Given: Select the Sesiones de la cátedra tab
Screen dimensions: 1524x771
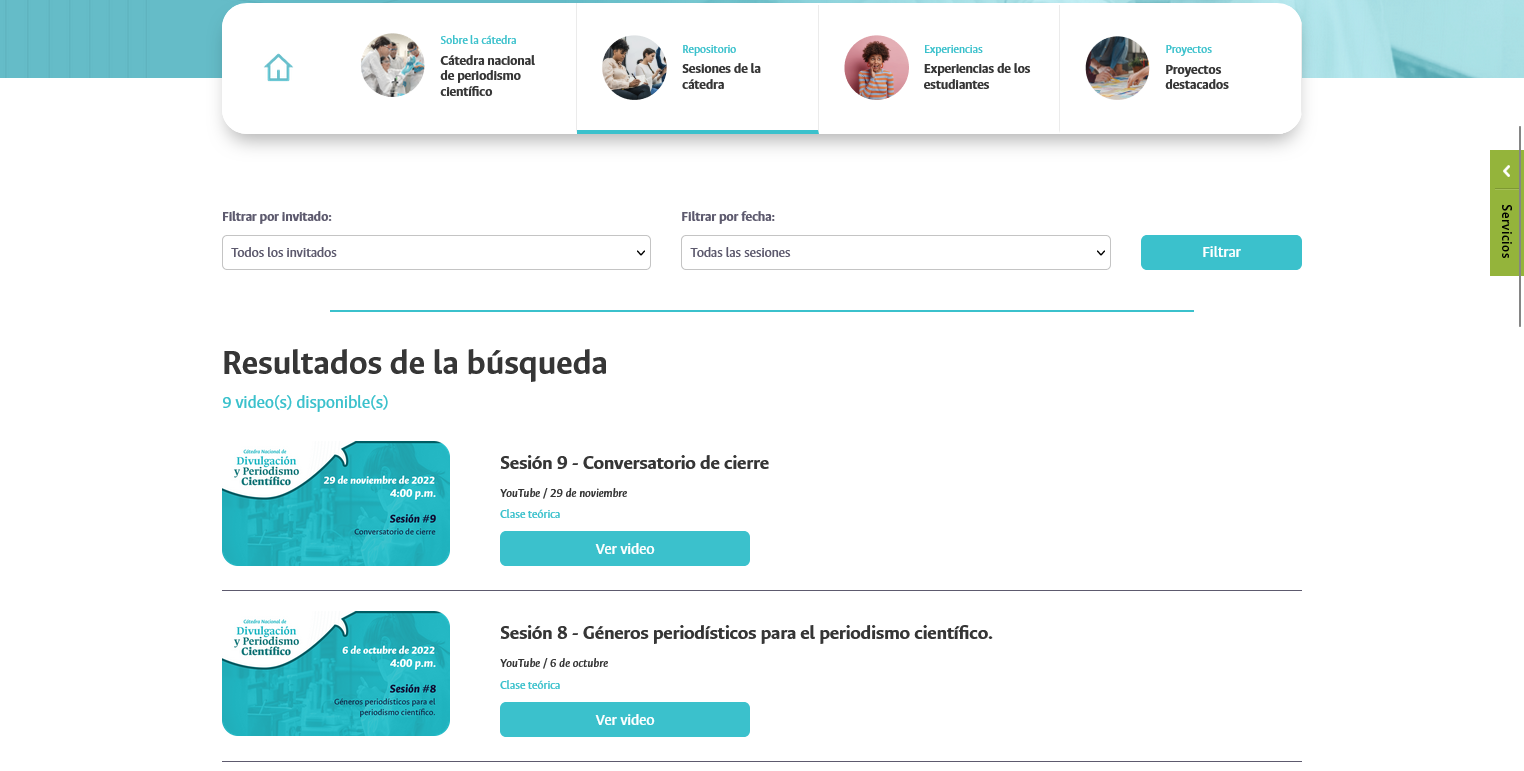Looking at the screenshot, I should tap(721, 76).
